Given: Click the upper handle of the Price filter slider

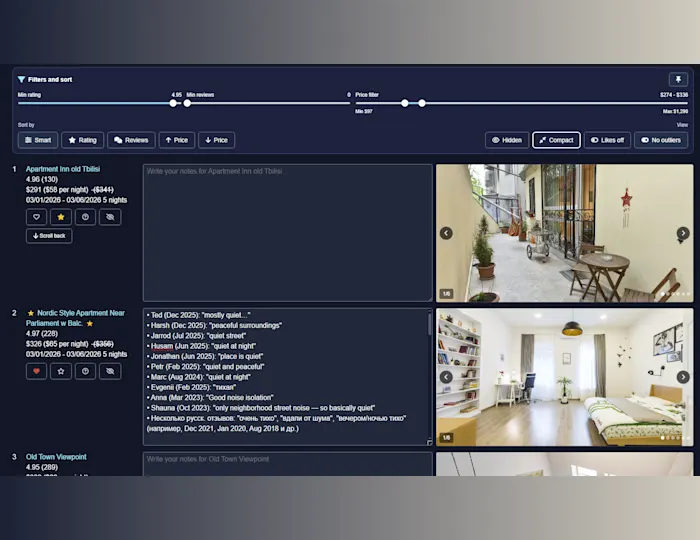Looking at the screenshot, I should tap(422, 103).
